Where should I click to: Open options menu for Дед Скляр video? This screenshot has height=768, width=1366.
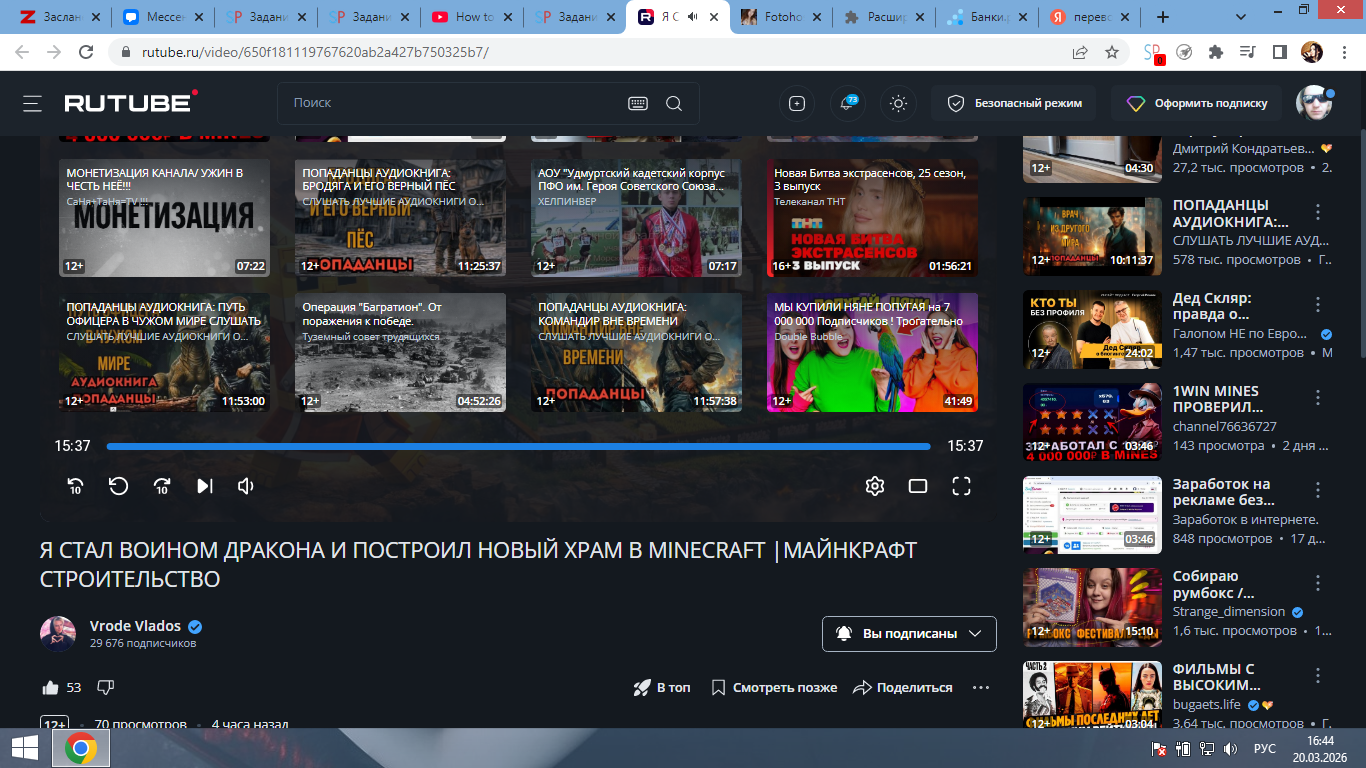(1318, 305)
